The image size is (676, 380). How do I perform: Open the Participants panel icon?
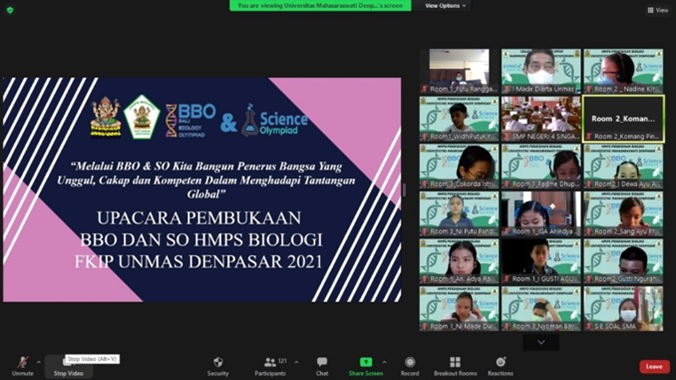coord(270,362)
